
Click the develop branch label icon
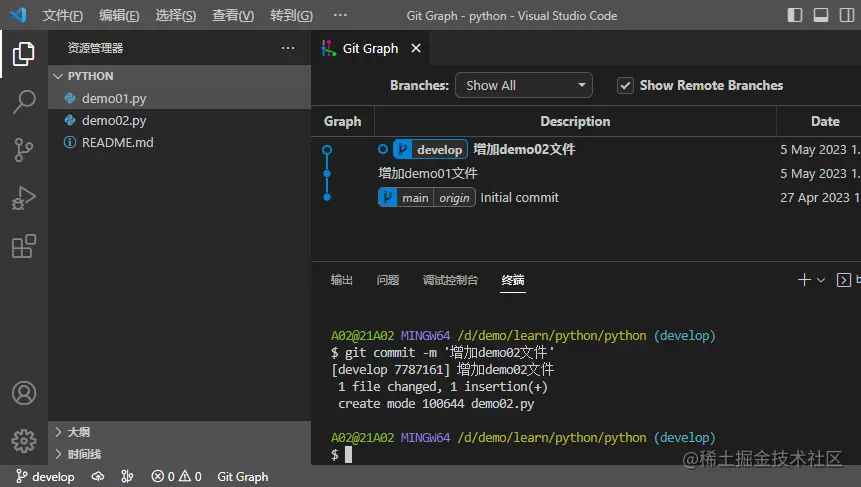coord(402,149)
